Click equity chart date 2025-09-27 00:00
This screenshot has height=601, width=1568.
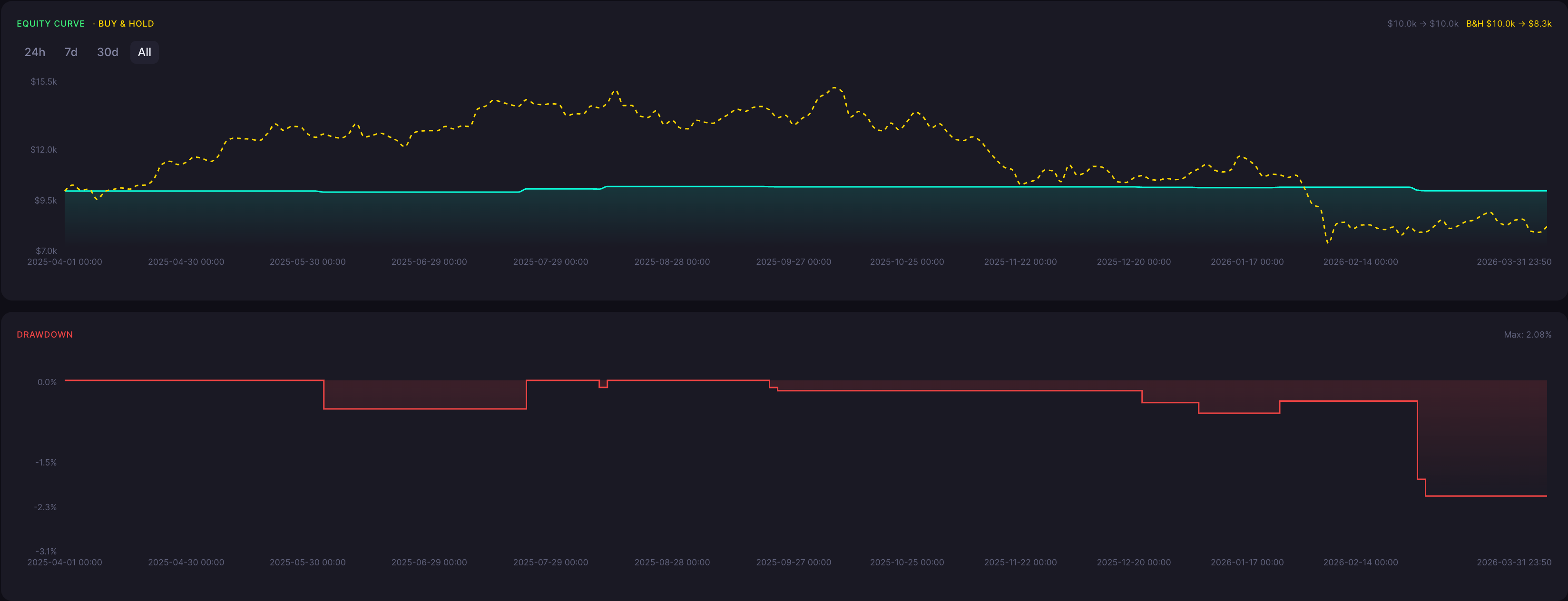[x=793, y=262]
